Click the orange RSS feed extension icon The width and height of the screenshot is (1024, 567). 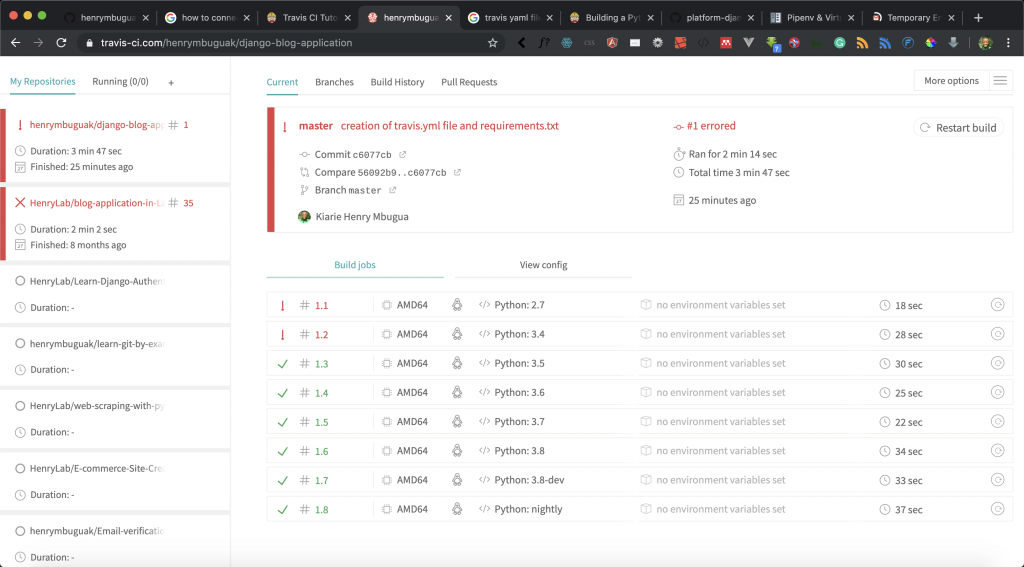click(x=862, y=43)
